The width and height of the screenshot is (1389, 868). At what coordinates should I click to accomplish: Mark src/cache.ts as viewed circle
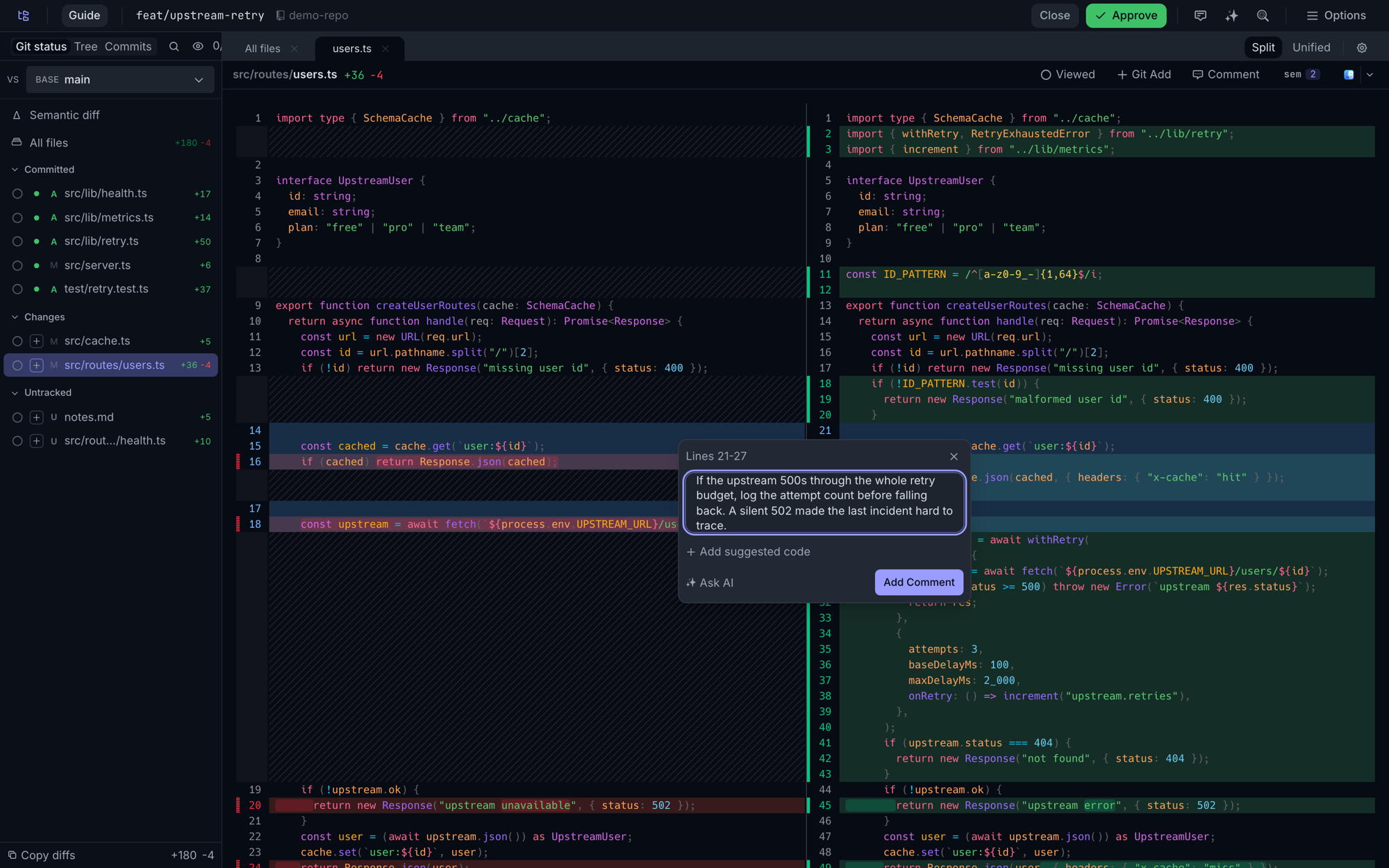point(17,341)
